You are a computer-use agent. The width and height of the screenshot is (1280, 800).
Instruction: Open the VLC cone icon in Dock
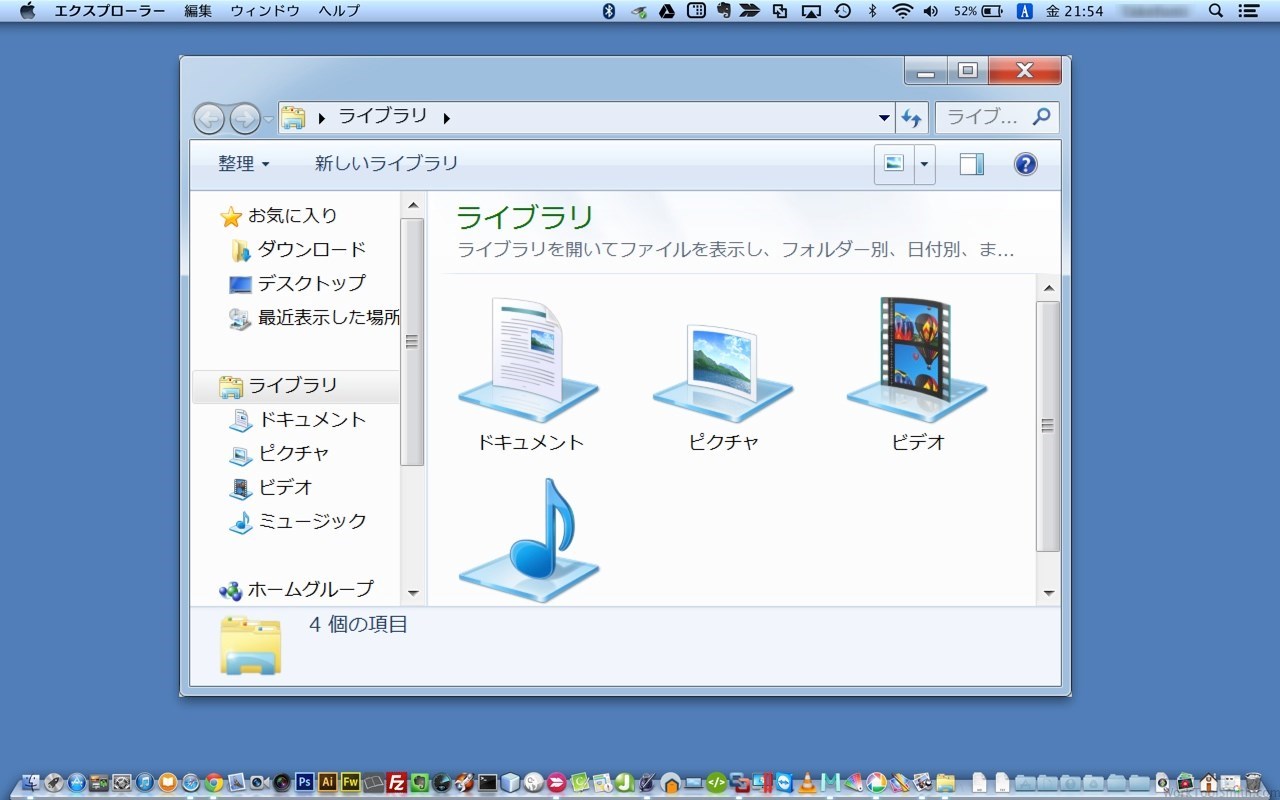pyautogui.click(x=808, y=782)
